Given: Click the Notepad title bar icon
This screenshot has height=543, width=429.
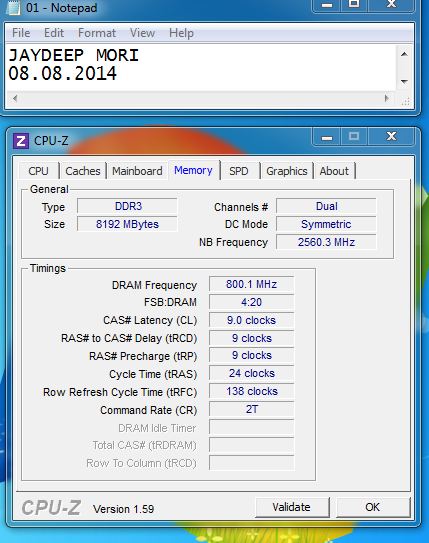Looking at the screenshot, I should click(x=14, y=7).
